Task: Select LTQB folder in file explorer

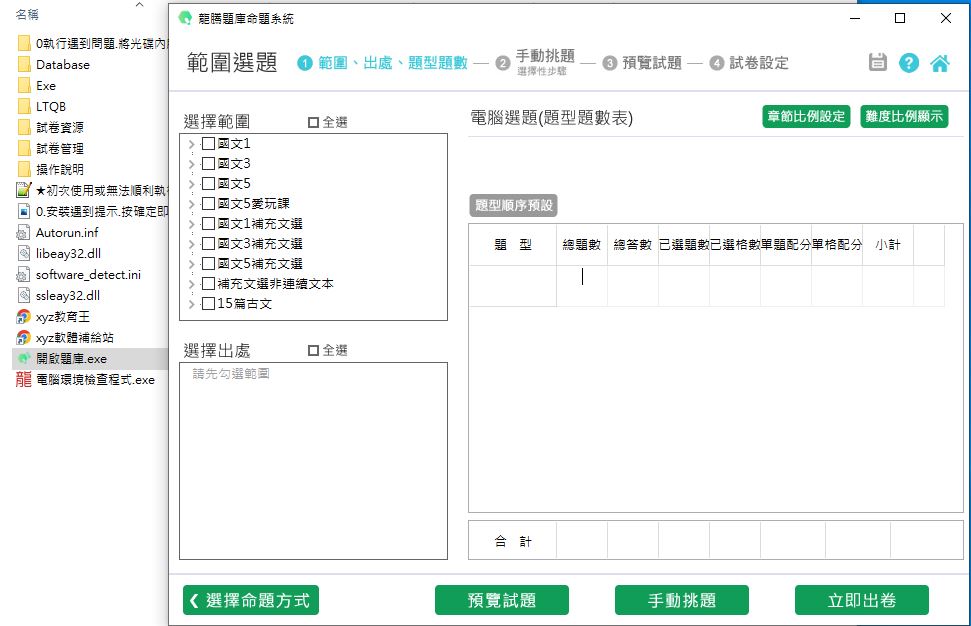Action: [x=51, y=107]
